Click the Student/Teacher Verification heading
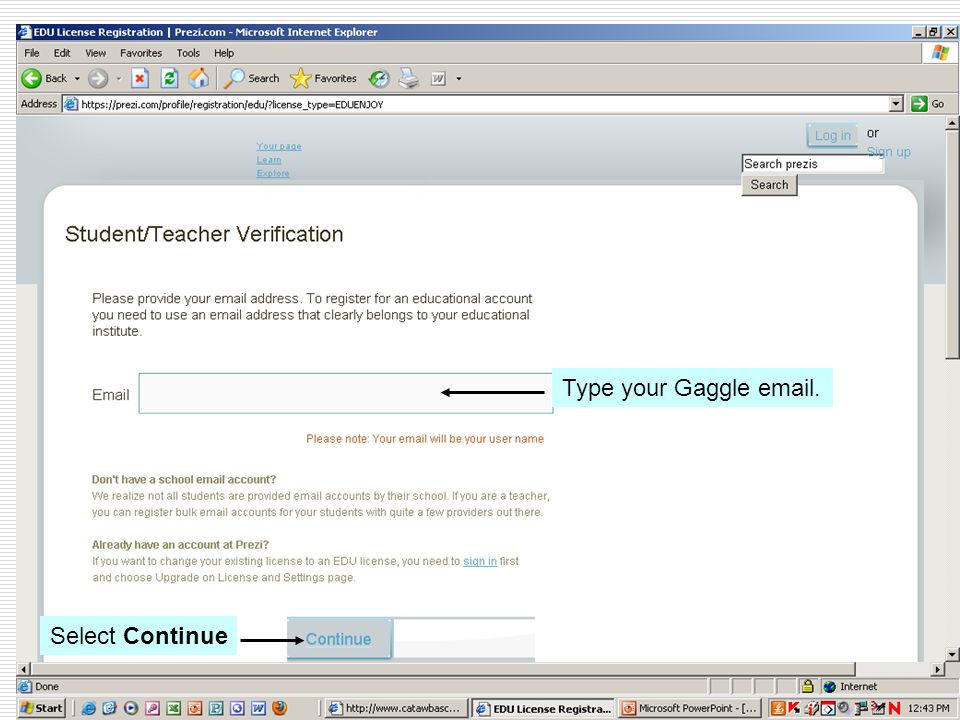This screenshot has height=720, width=960. 204,234
